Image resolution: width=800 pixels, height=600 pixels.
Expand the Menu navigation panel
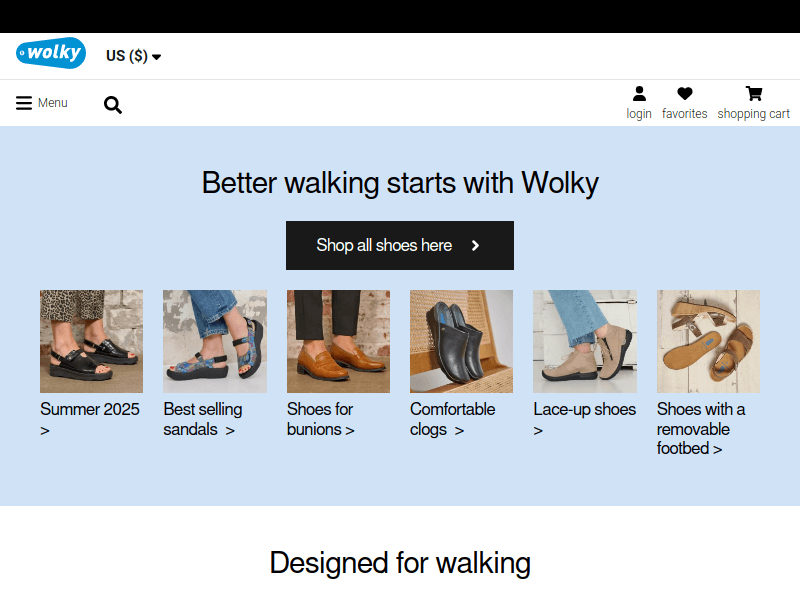point(41,102)
